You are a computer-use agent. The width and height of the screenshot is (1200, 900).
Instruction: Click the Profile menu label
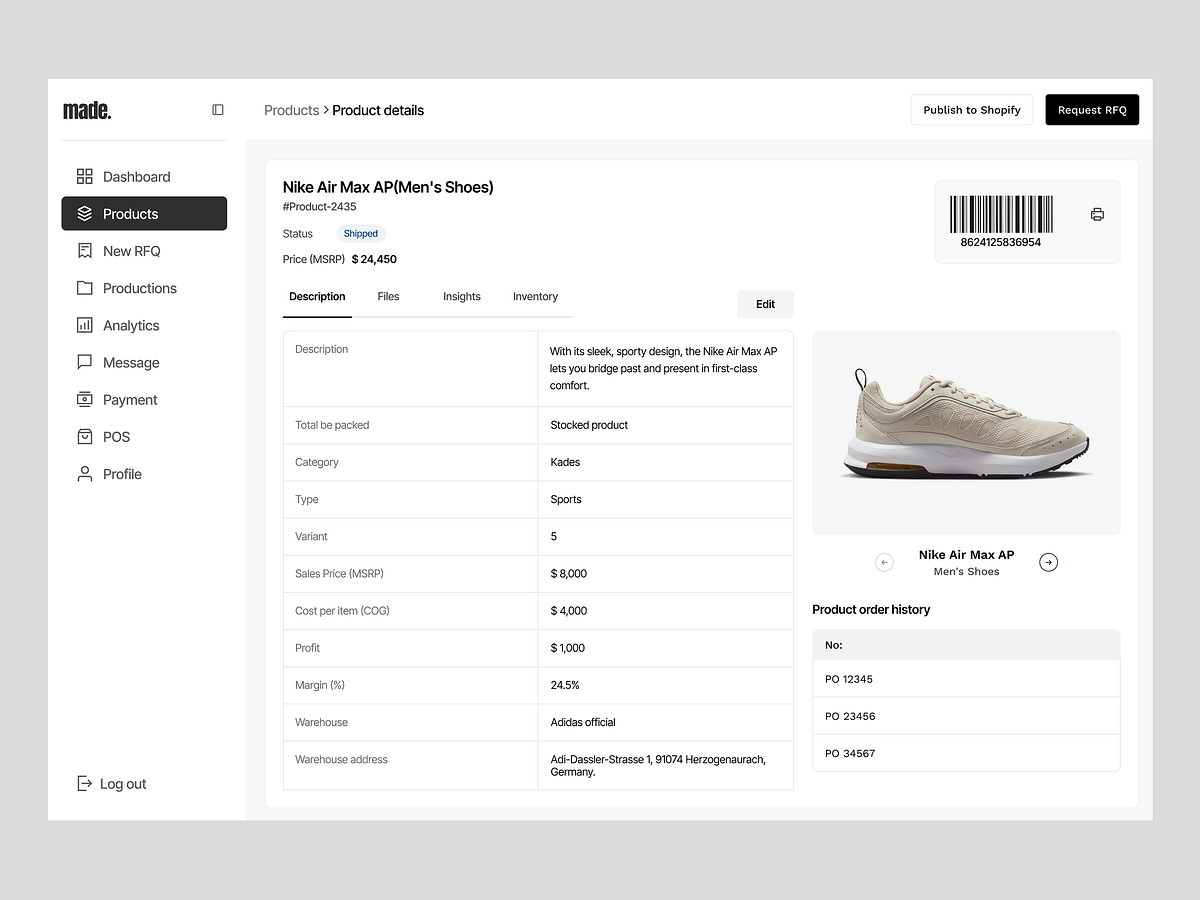click(x=122, y=474)
